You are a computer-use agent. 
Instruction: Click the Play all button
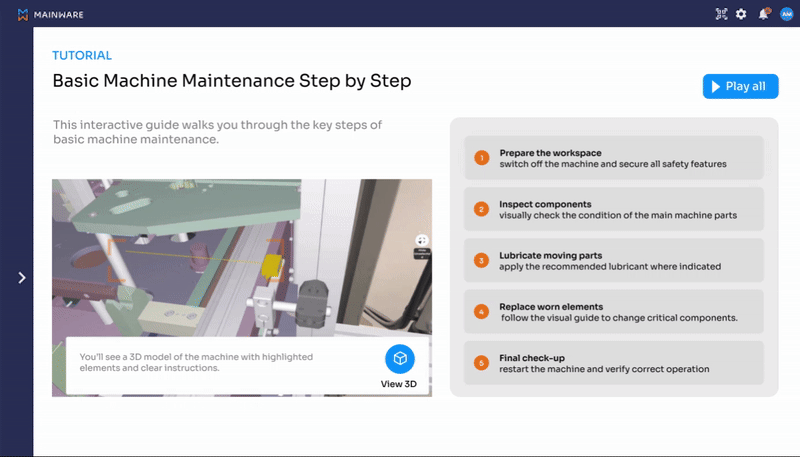coord(740,86)
